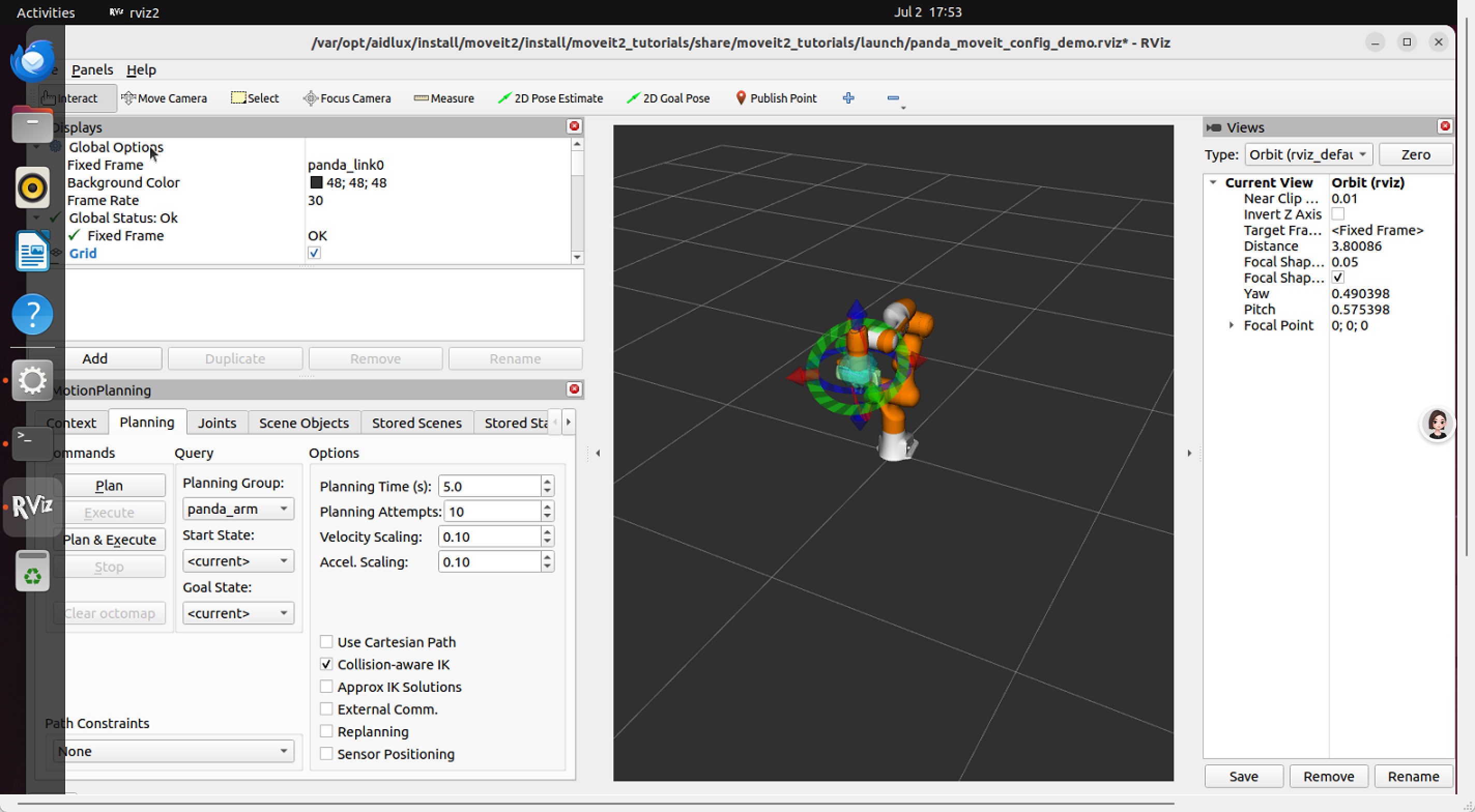Switch to the Joints tab

216,423
